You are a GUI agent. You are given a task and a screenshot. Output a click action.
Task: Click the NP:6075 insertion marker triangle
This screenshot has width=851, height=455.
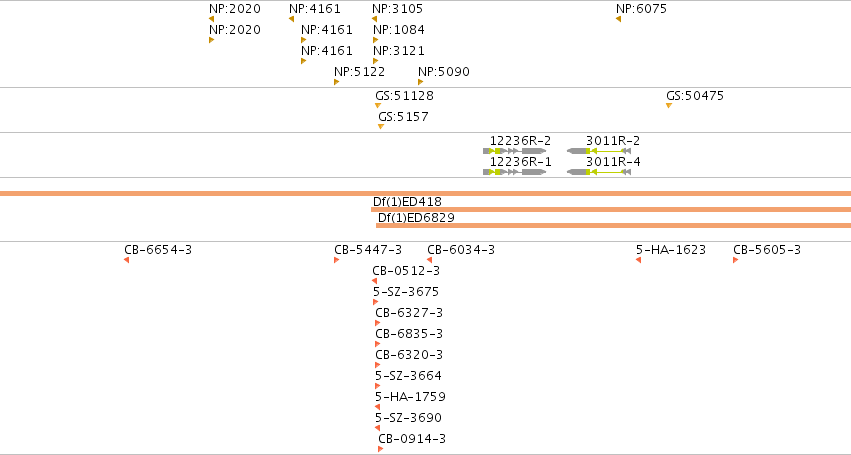[619, 19]
